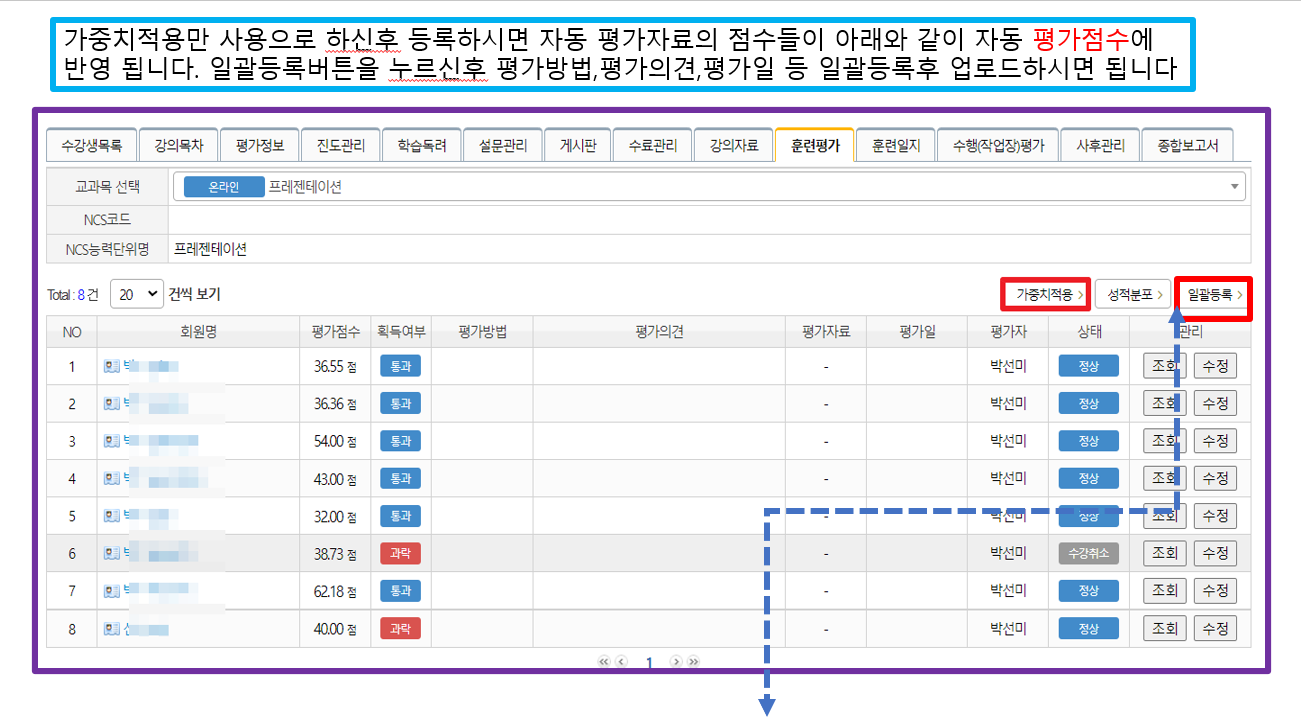Click the blue 온라인 badge in subject selector
The height and width of the screenshot is (723, 1301).
coord(224,187)
